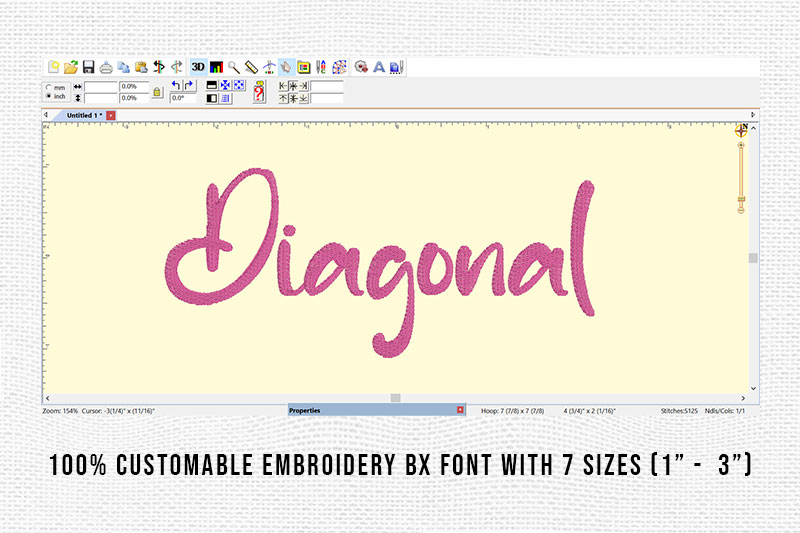Select the mm units radio button

point(49,87)
